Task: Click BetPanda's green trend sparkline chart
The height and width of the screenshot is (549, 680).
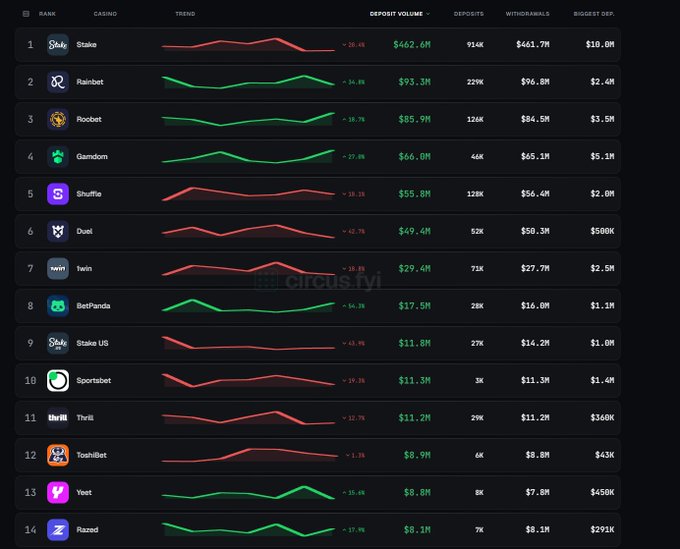Action: pyautogui.click(x=248, y=306)
